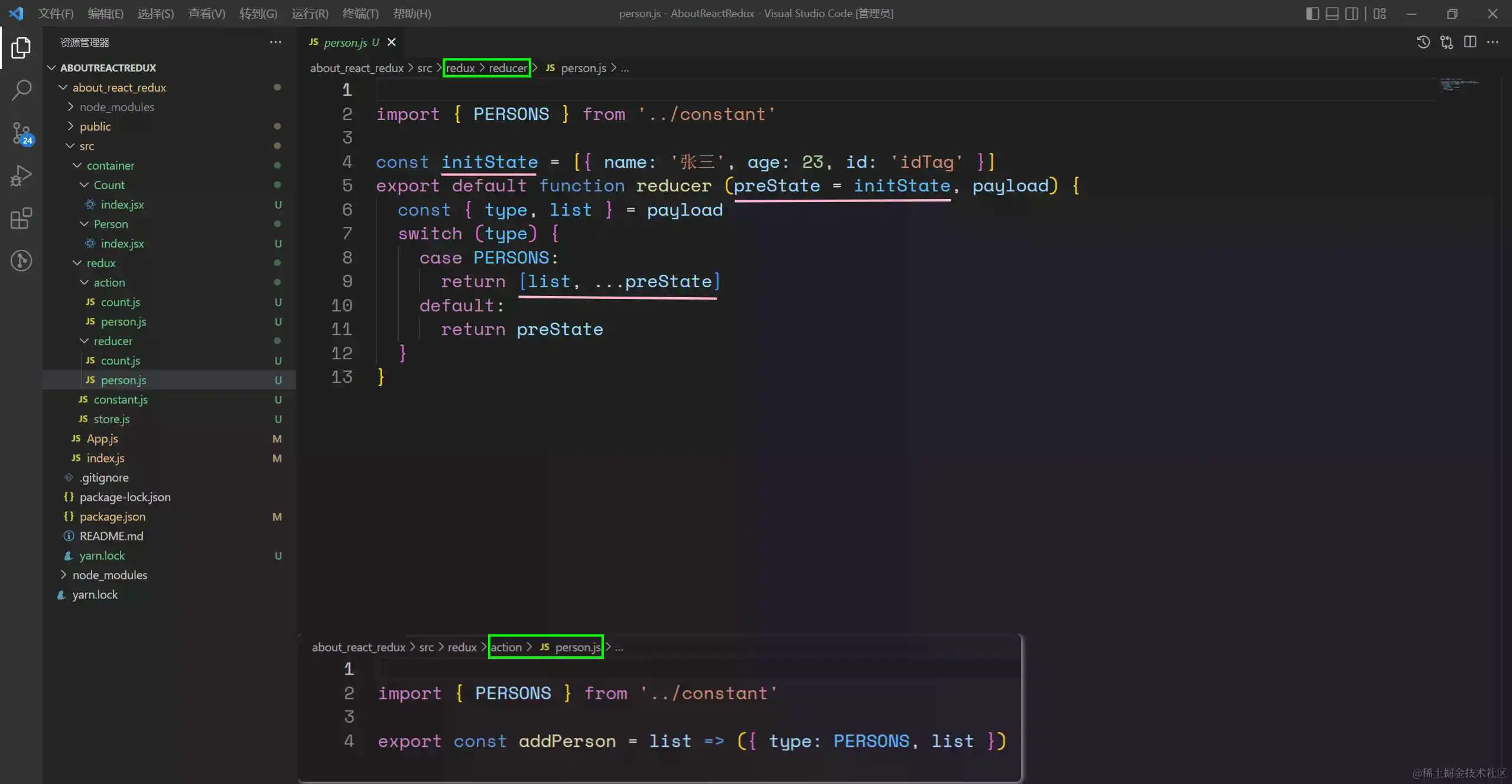Click about_react_redux in top breadcrumb
This screenshot has height=784, width=1512.
click(357, 68)
